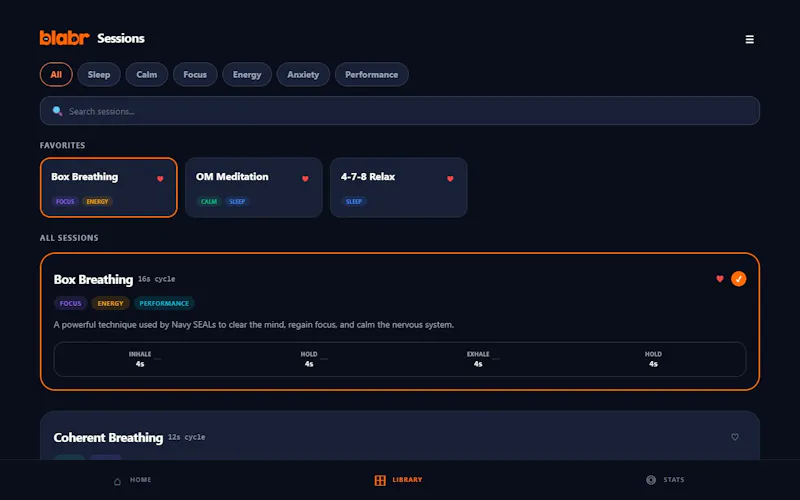This screenshot has width=800, height=500.
Task: Toggle heart on OM Meditation card
Action: tap(305, 179)
